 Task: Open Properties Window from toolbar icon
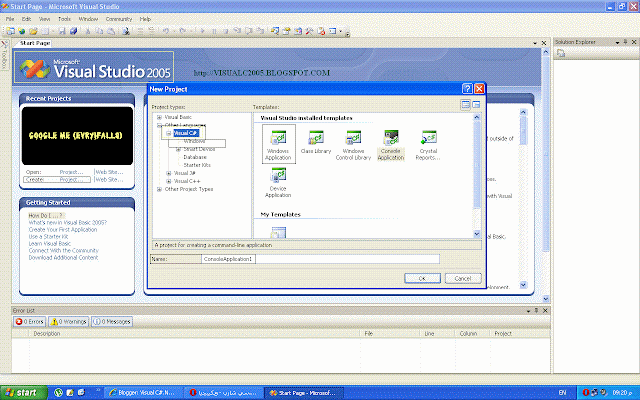pos(287,31)
